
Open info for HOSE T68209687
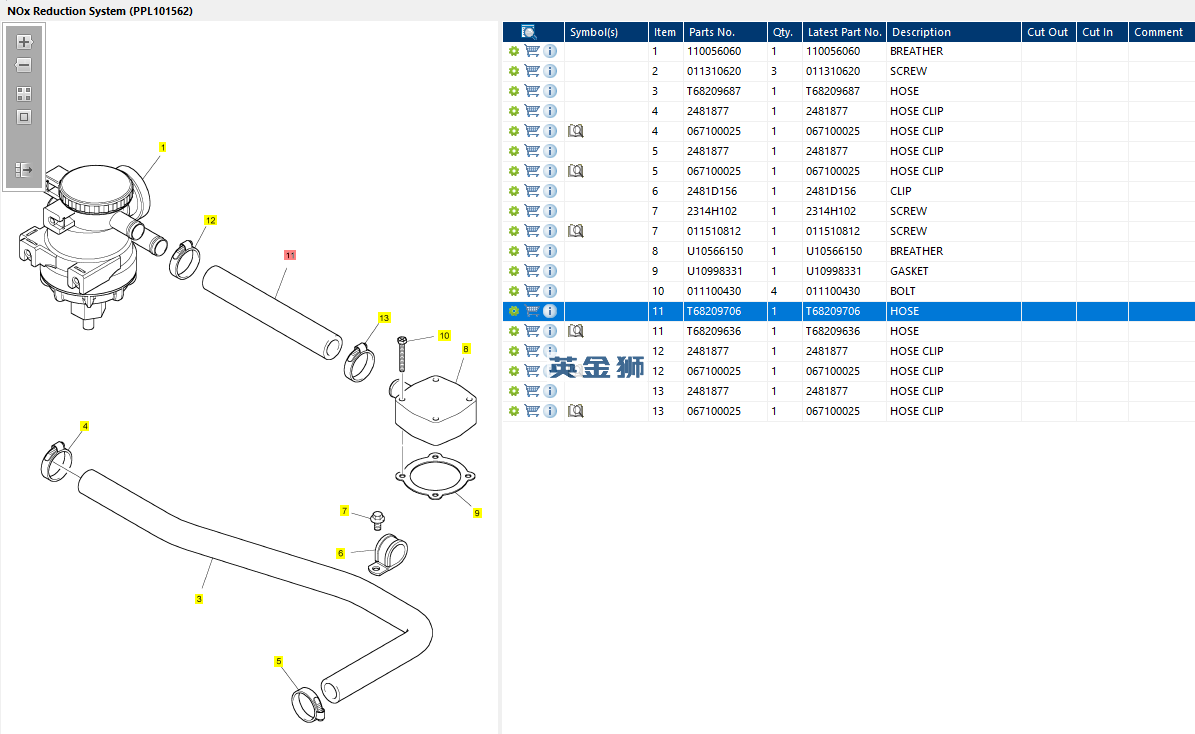pyautogui.click(x=550, y=91)
